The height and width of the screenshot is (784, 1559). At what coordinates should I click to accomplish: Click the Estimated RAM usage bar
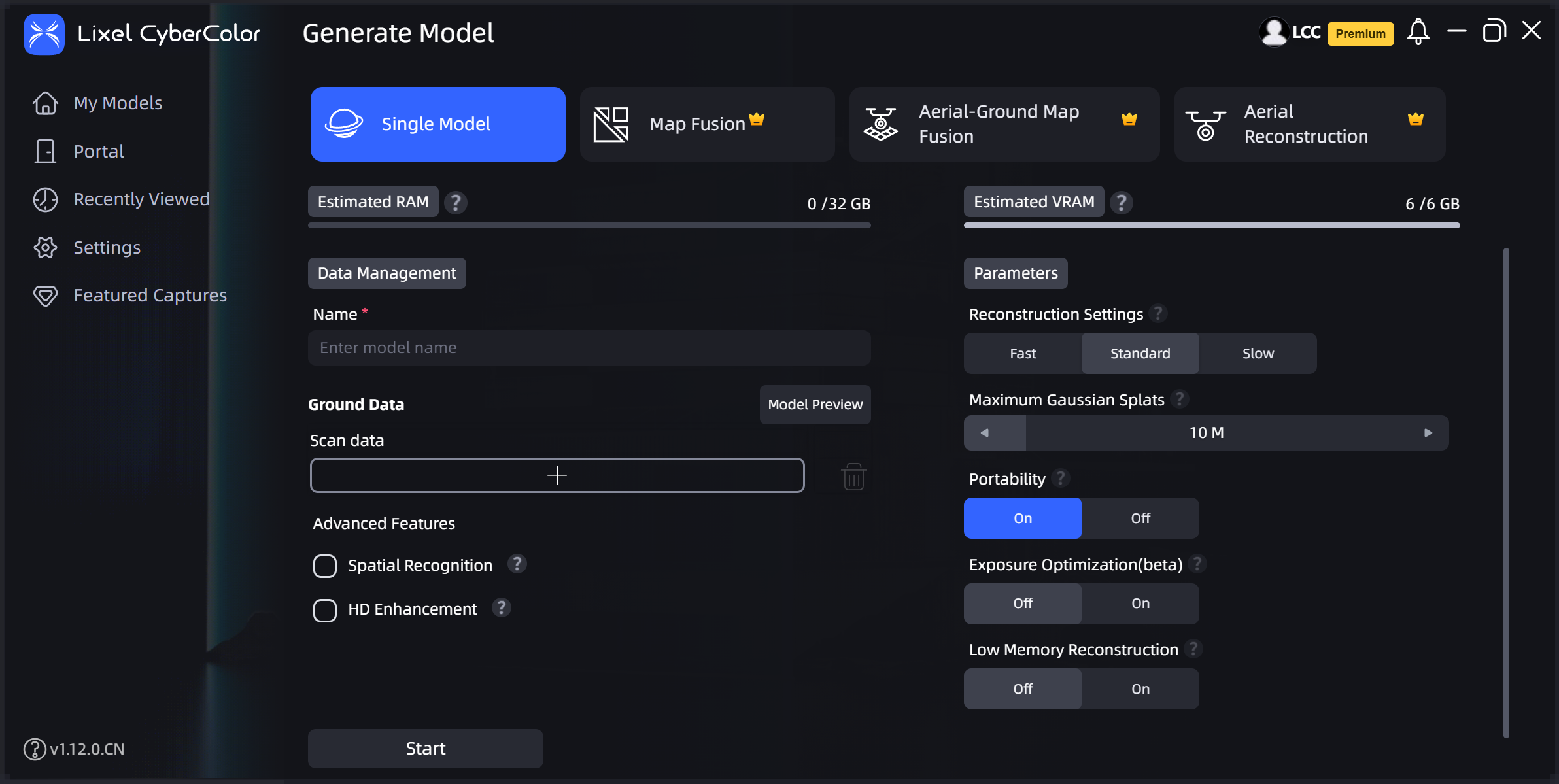tap(589, 226)
